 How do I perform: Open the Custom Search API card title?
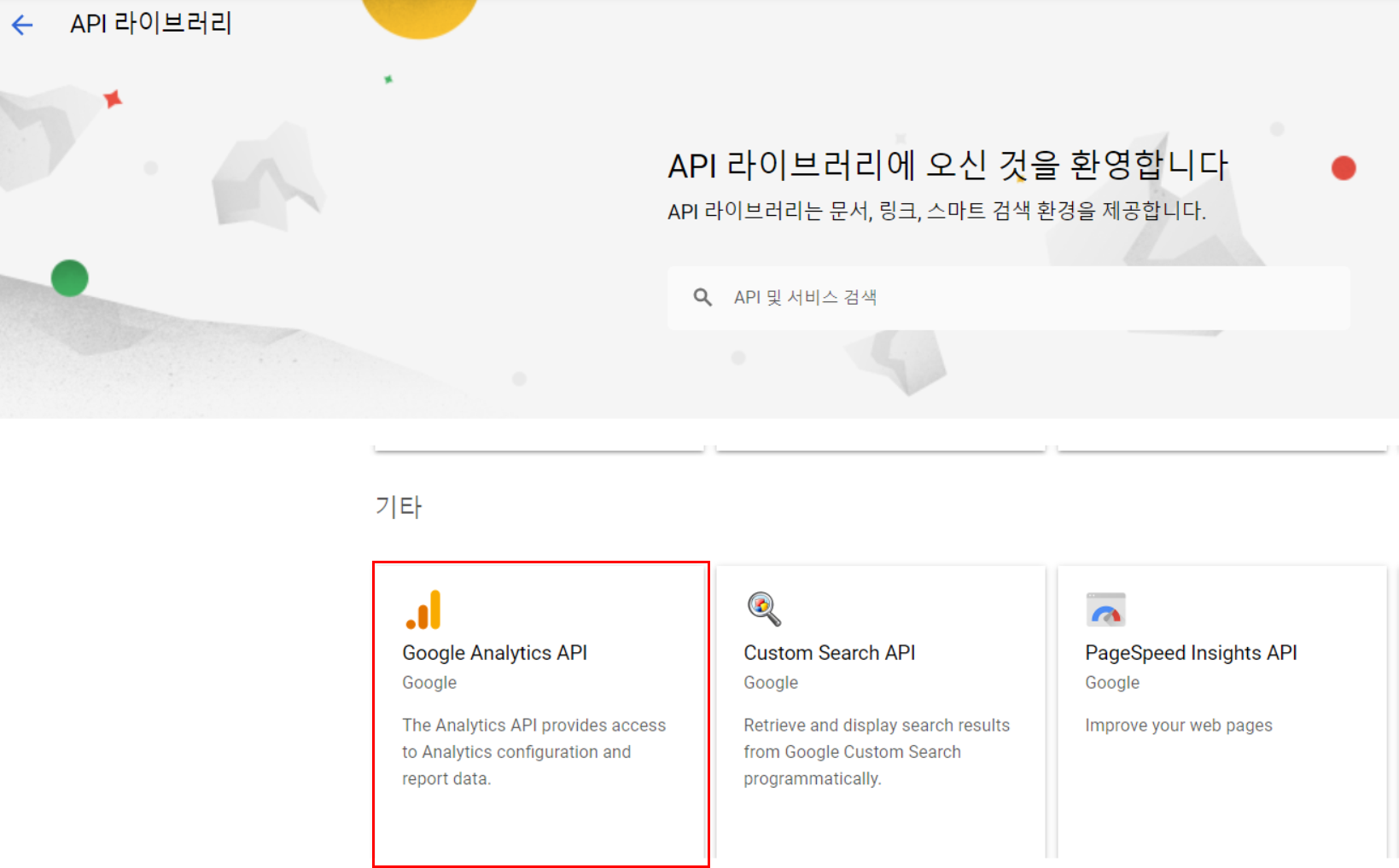point(829,653)
